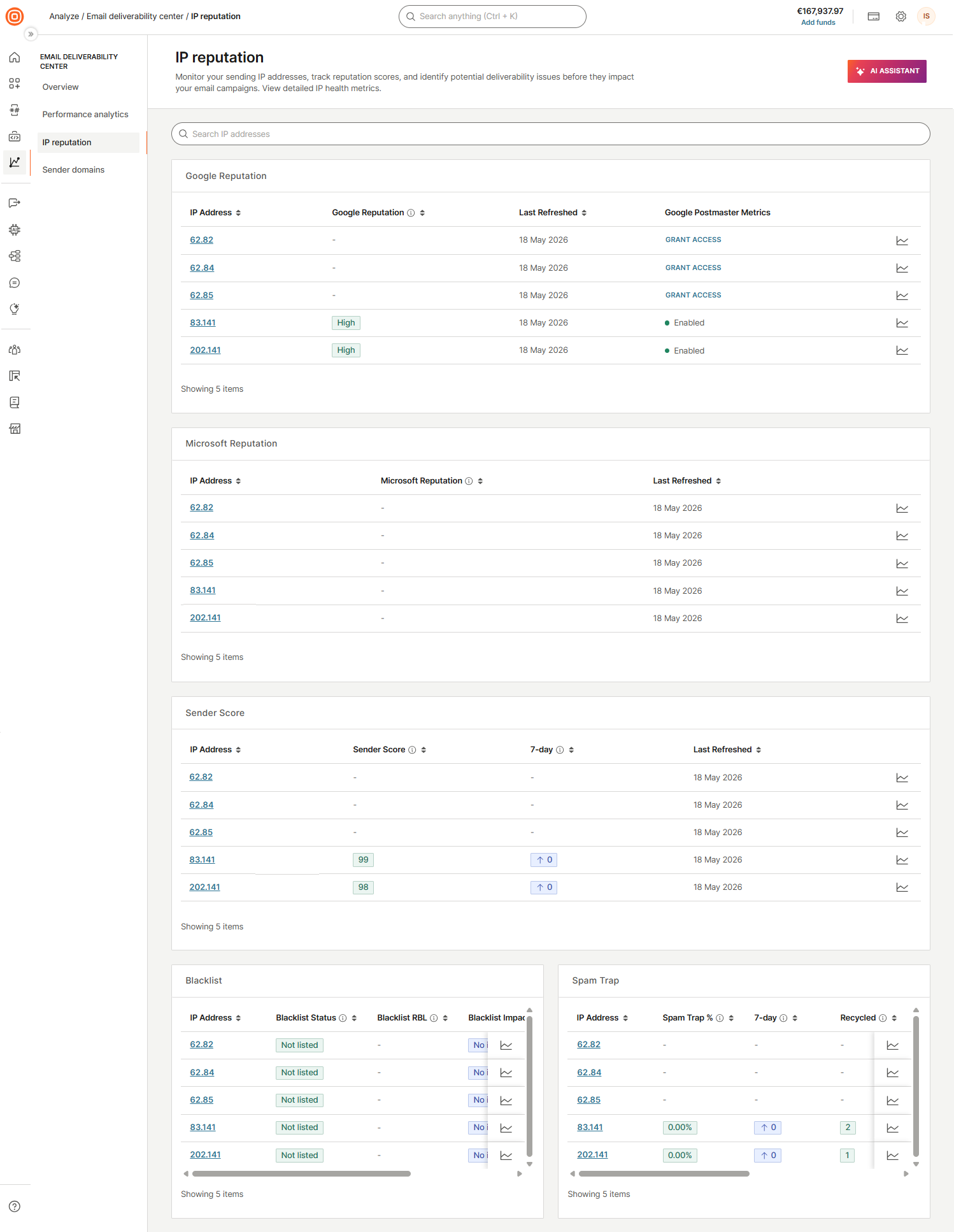954x1232 pixels.
Task: Show the Microsoft Reputation column info tooltip
Action: point(469,481)
